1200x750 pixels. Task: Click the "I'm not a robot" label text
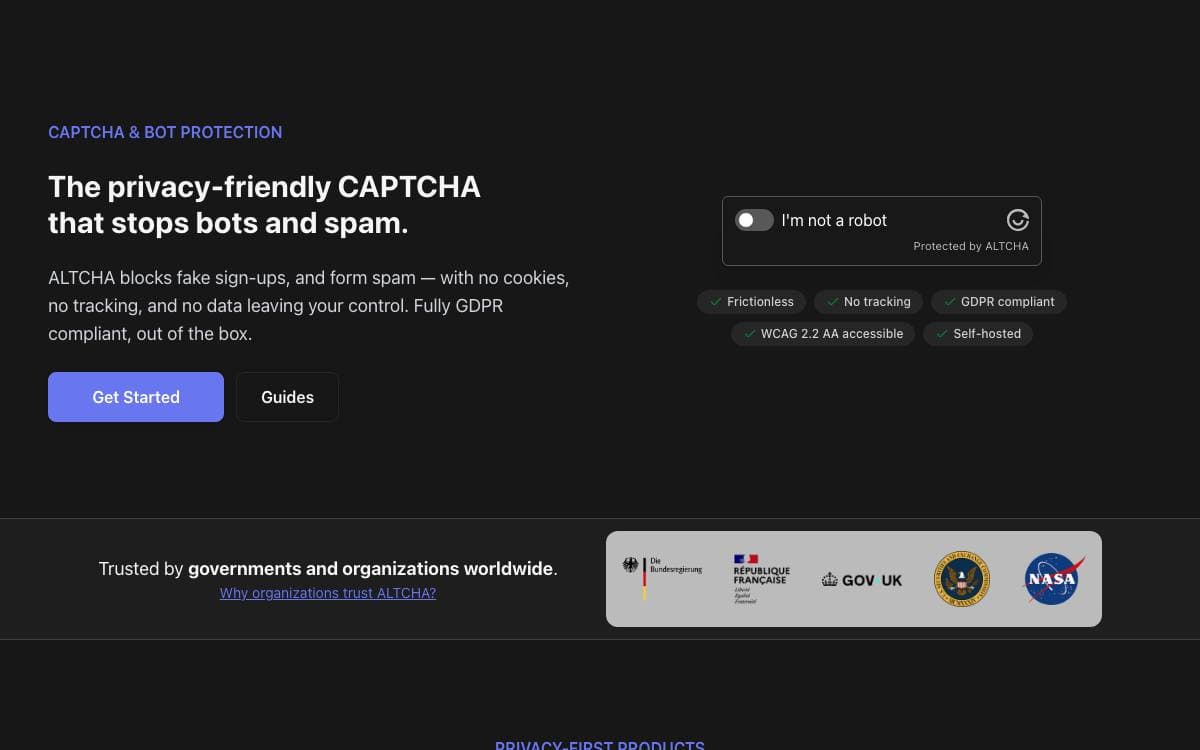tap(834, 220)
